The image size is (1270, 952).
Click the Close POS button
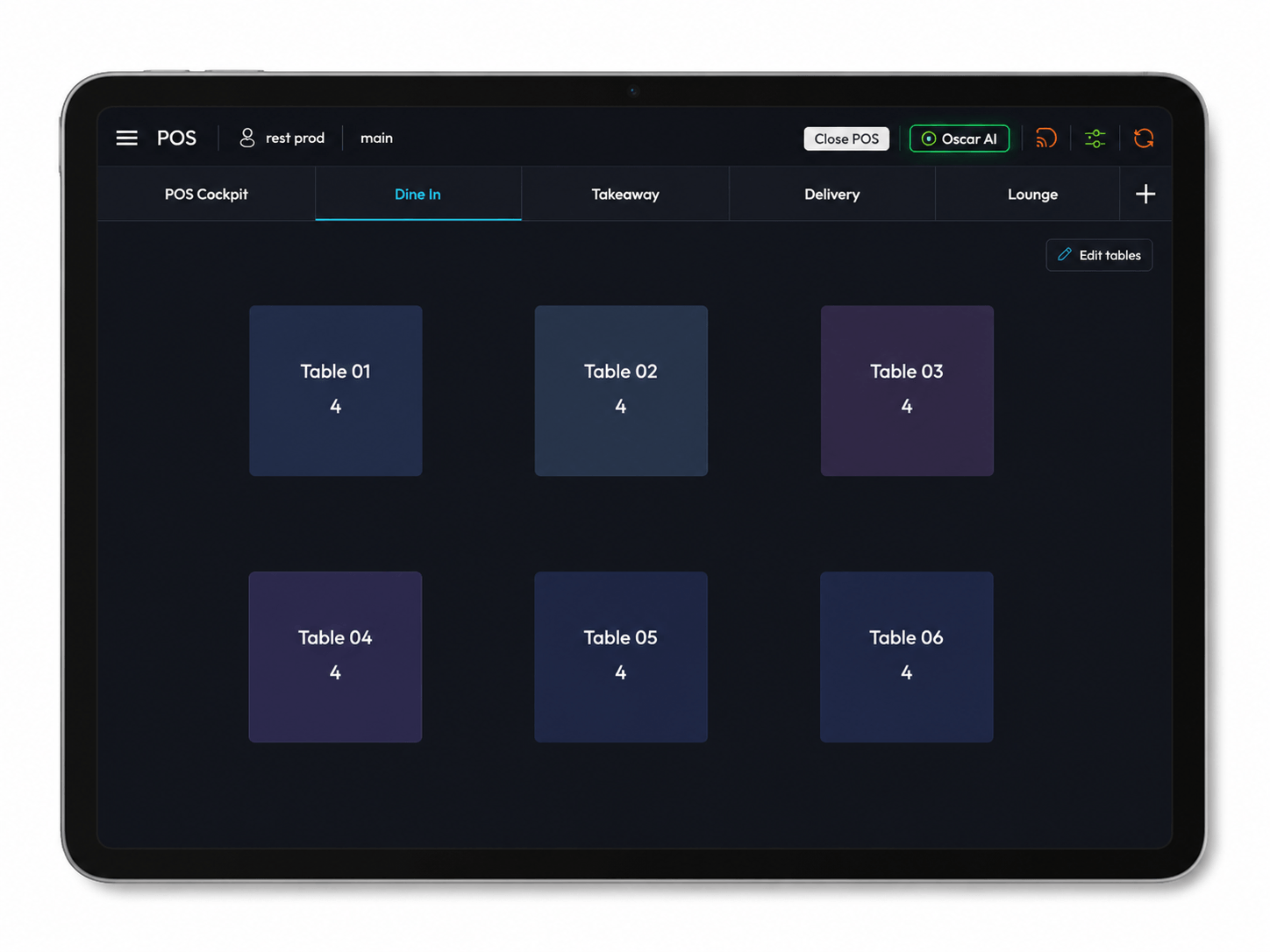(846, 139)
